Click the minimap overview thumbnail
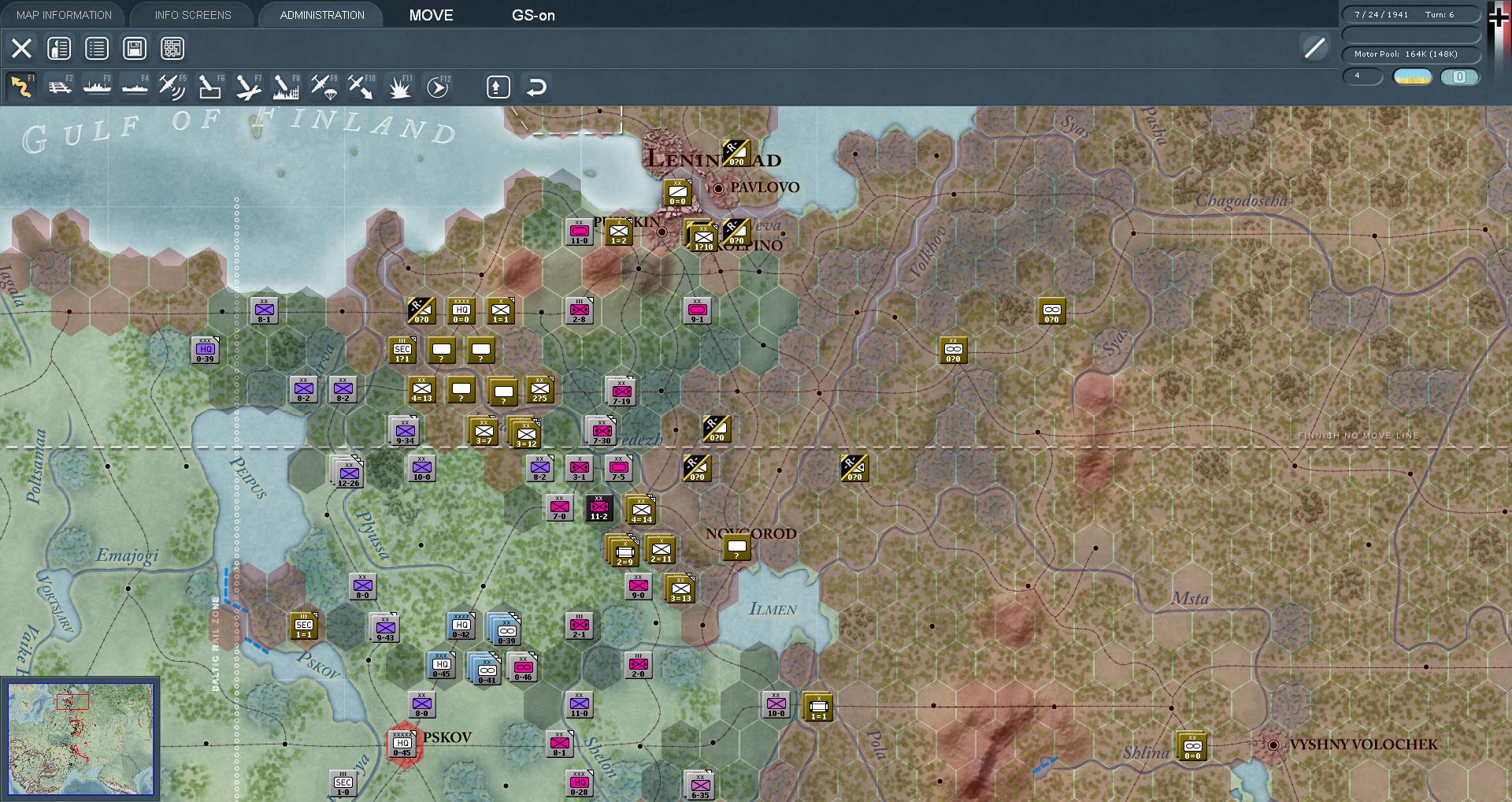 (x=80, y=739)
